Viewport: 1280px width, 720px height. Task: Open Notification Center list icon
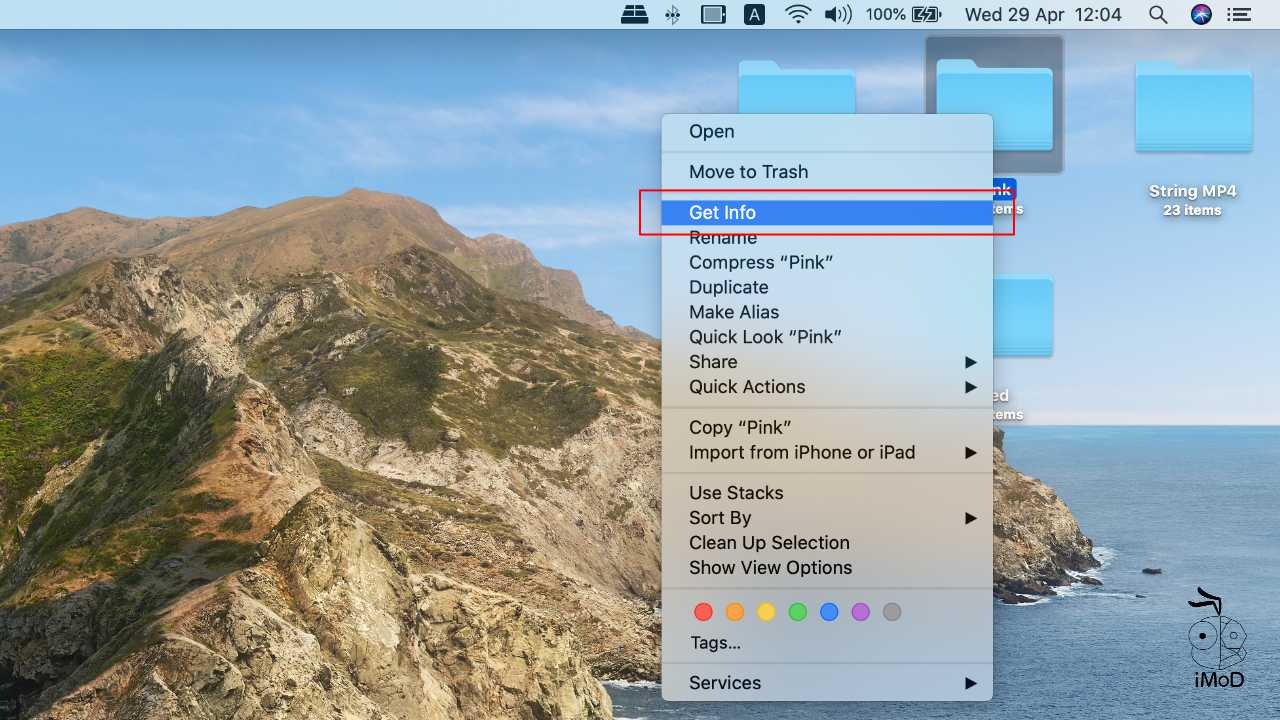1240,14
